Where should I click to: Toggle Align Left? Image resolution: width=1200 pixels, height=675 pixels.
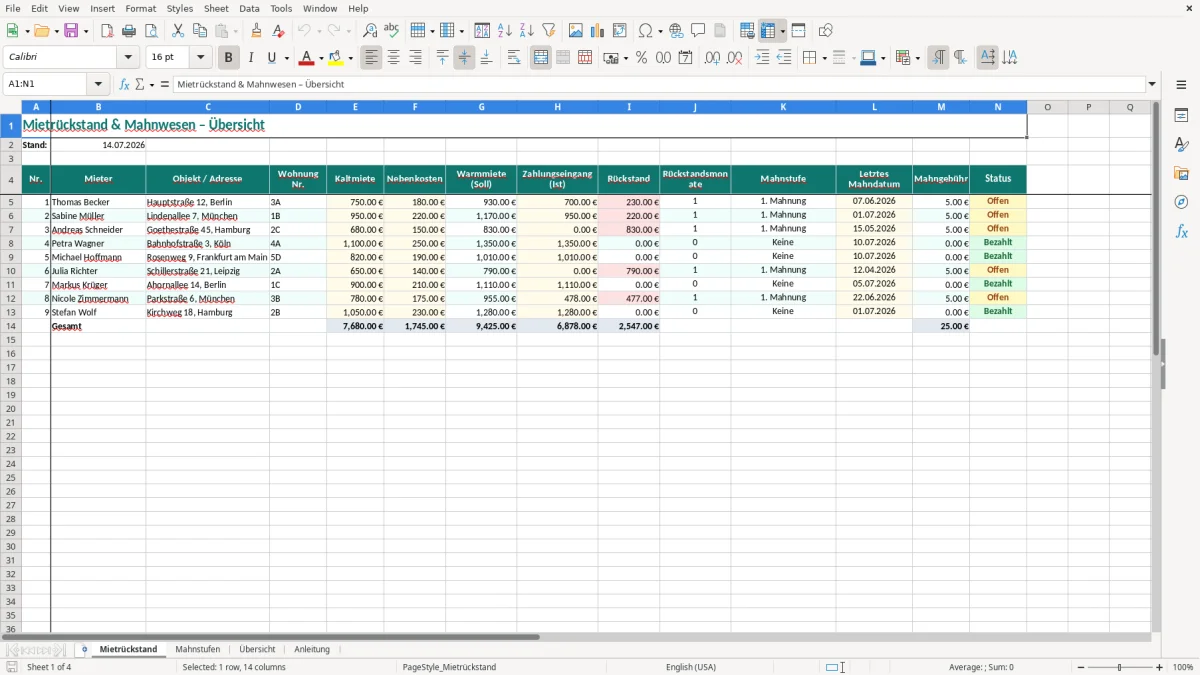371,58
